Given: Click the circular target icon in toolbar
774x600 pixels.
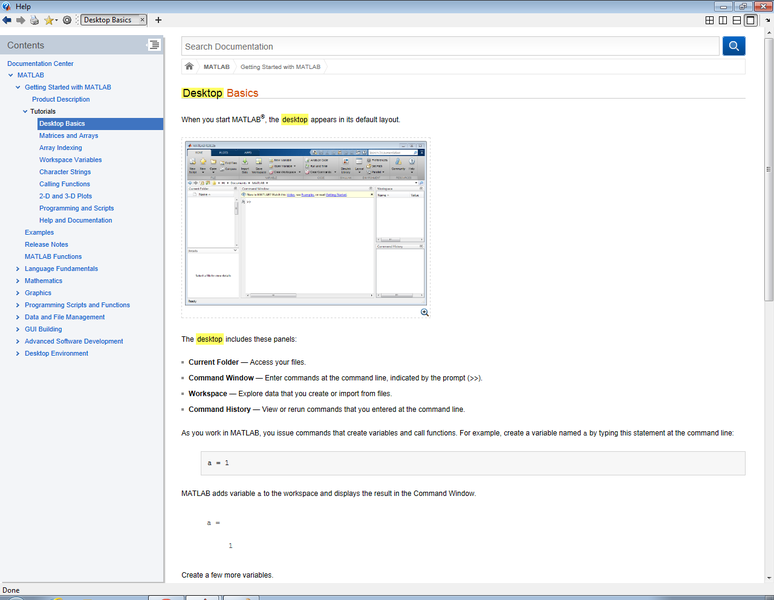Looking at the screenshot, I should (x=67, y=20).
